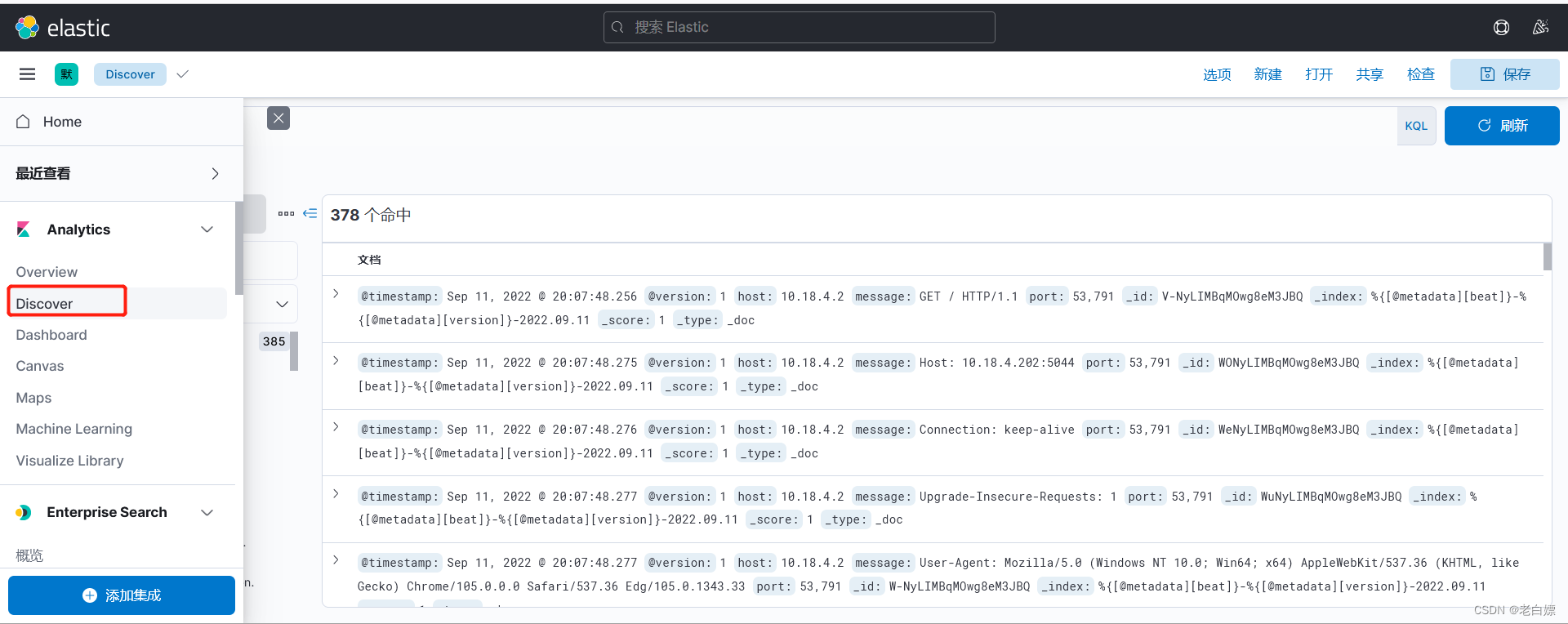1568x624 pixels.
Task: Click 概览 under Enterprise Search
Action: (29, 555)
